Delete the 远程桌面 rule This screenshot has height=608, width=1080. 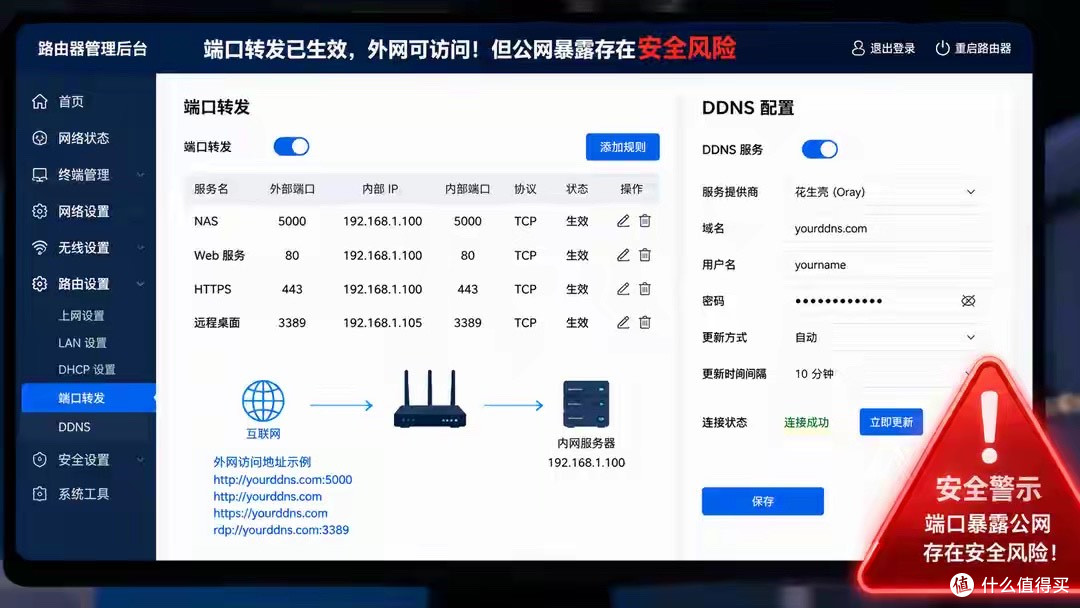tap(645, 322)
